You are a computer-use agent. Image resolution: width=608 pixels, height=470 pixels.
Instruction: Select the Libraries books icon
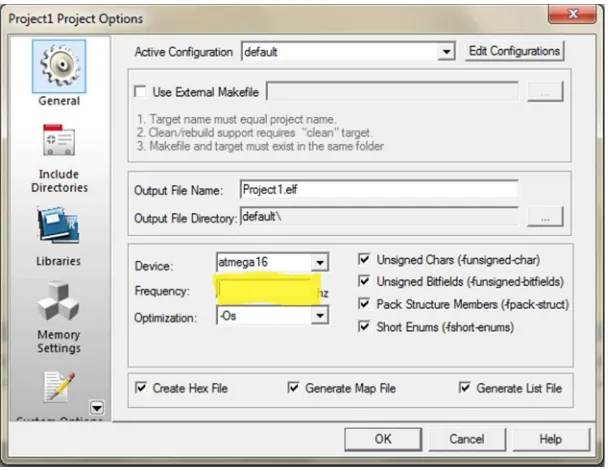[x=59, y=226]
